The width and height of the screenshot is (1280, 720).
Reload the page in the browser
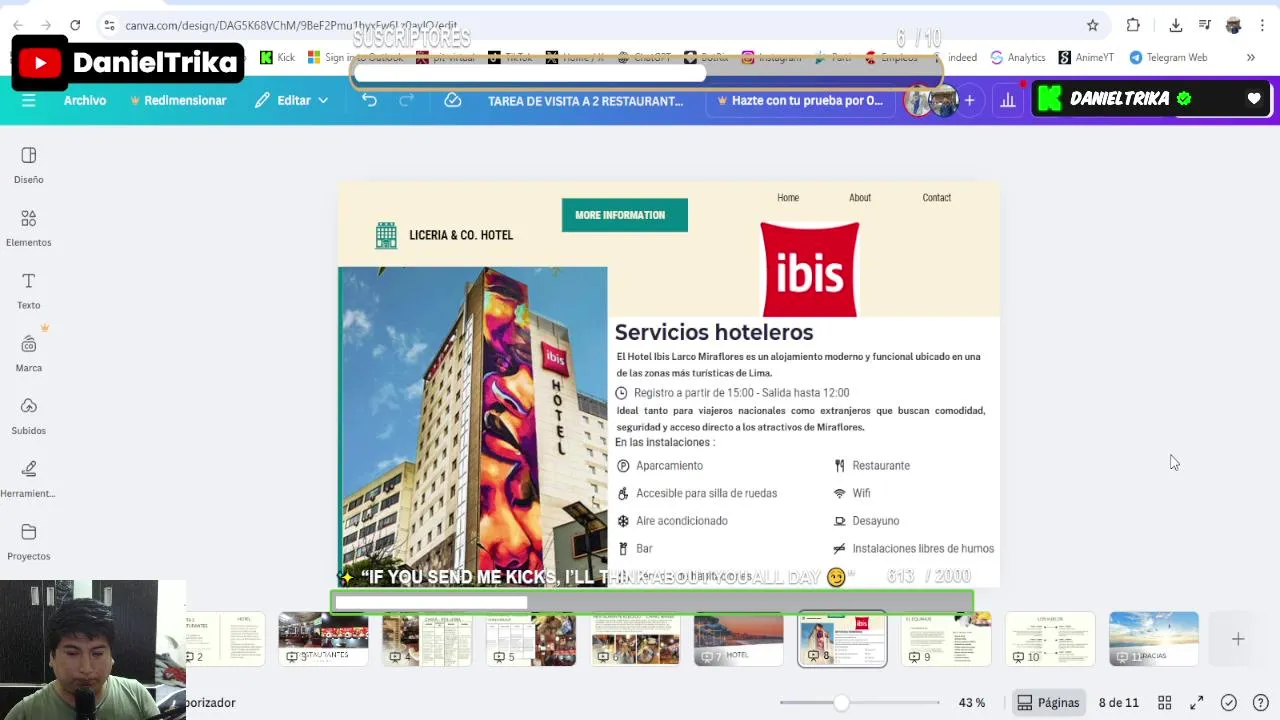click(x=75, y=25)
